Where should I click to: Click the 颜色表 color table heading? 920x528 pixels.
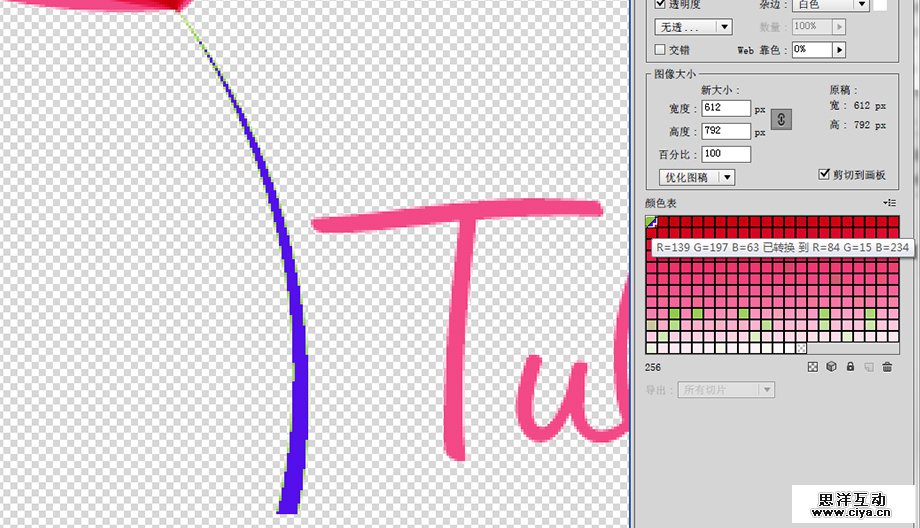[661, 203]
